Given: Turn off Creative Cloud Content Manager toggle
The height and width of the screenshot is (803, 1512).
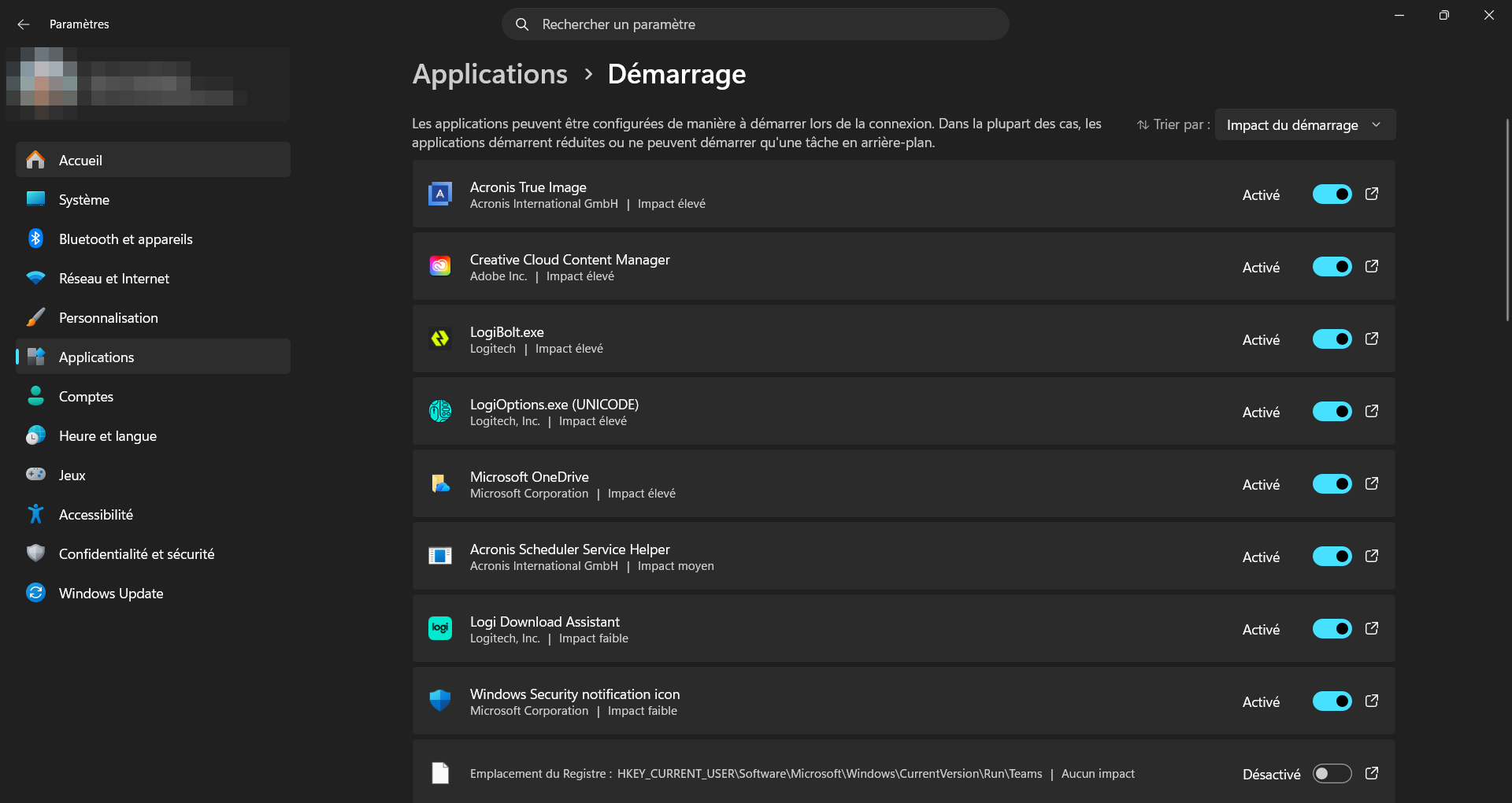Looking at the screenshot, I should 1332,266.
